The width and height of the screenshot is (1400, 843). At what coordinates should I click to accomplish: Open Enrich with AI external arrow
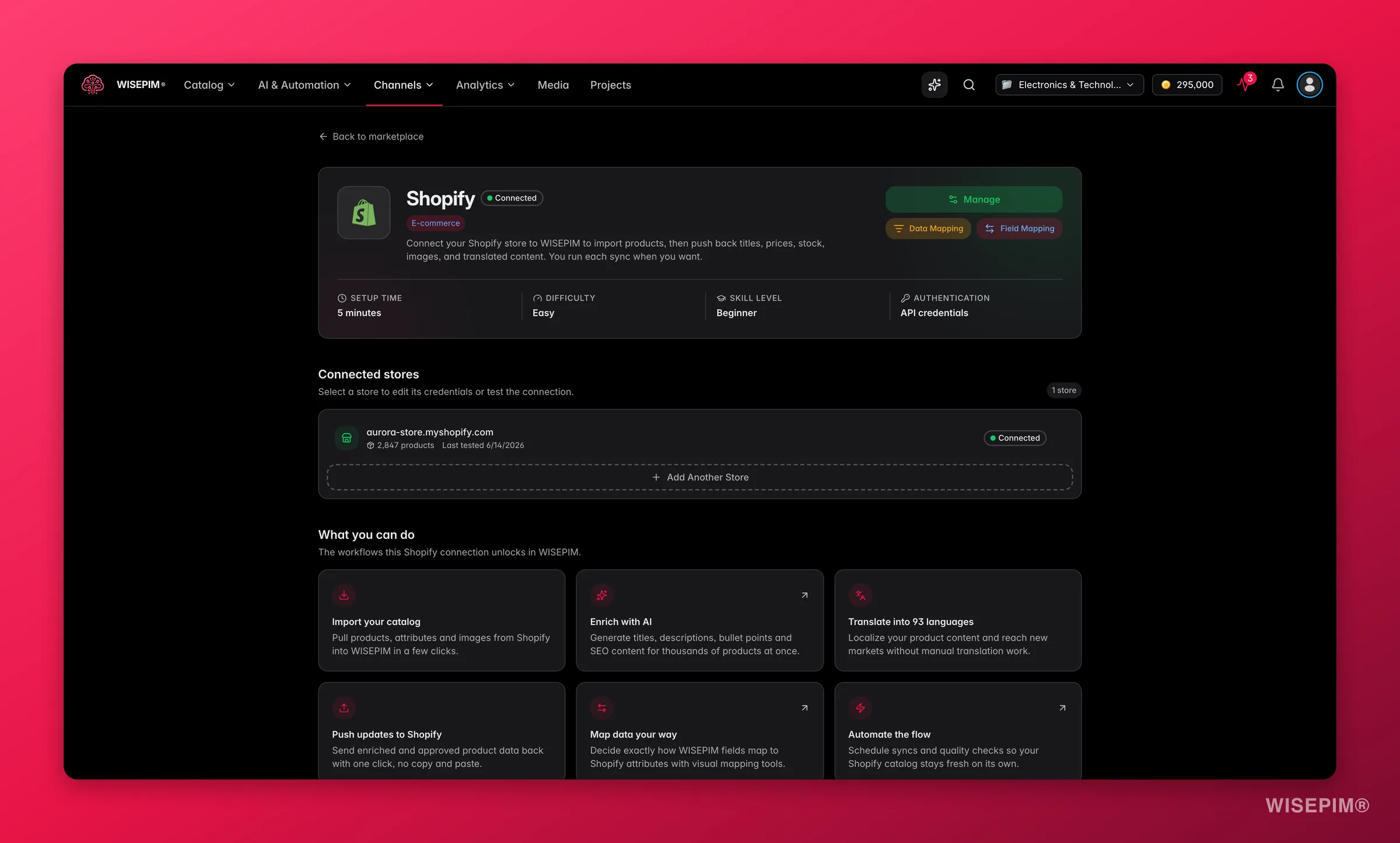804,595
